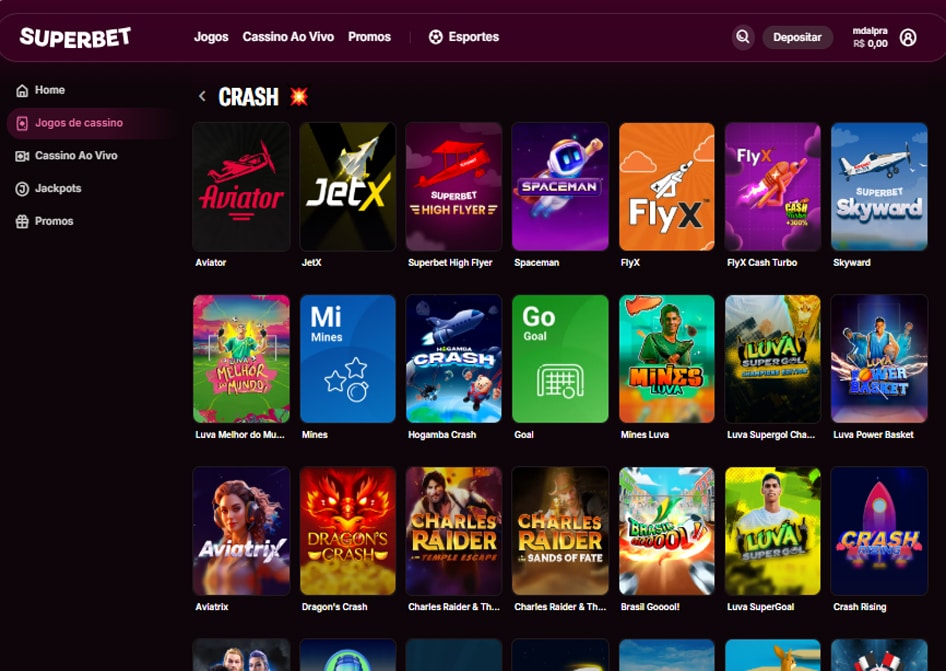Select the Home icon in the sidebar
Viewport: 946px width, 671px height.
click(22, 90)
